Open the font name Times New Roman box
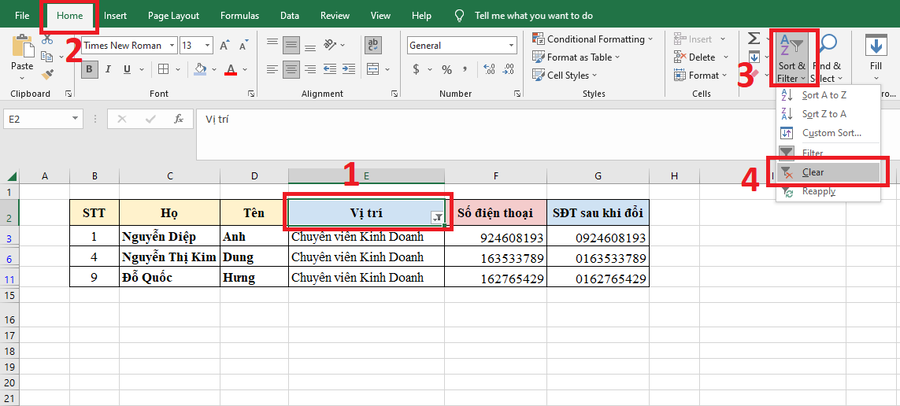Screen dimensions: 900x406 click(x=129, y=45)
